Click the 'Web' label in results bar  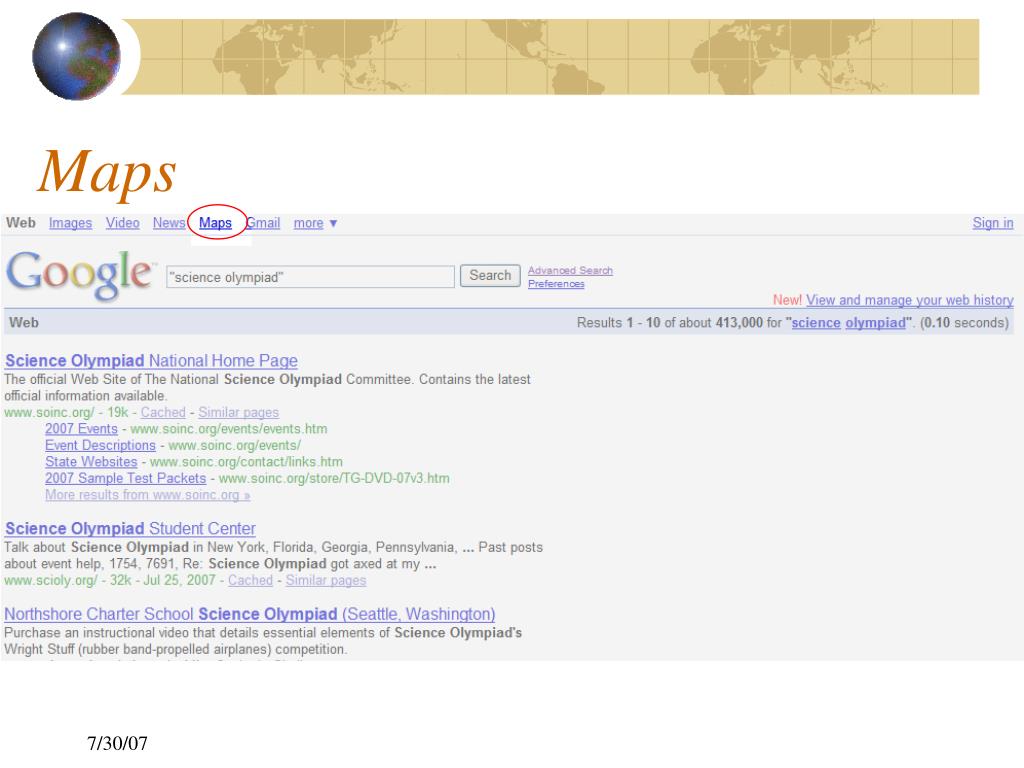(24, 322)
